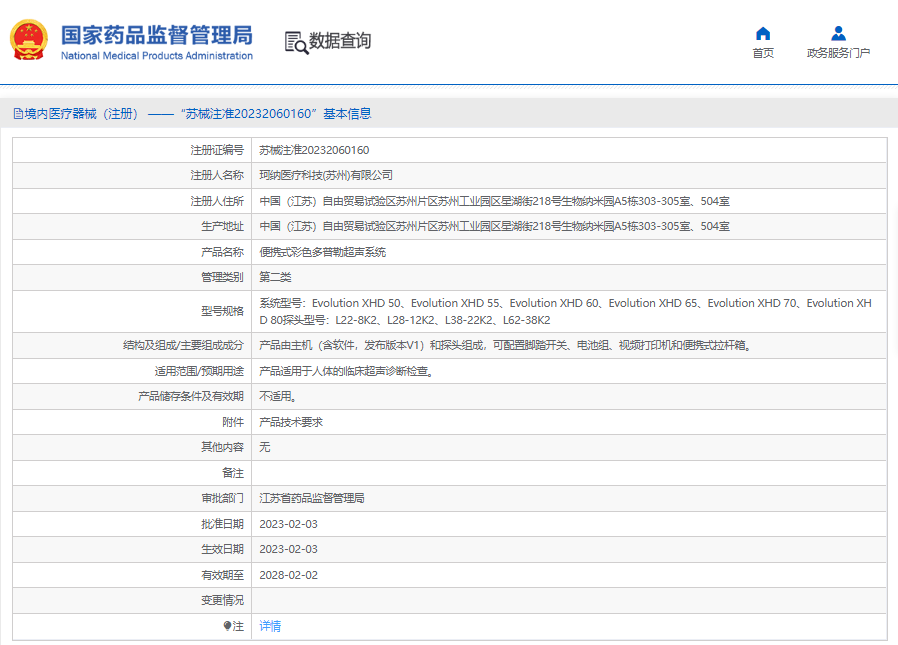Viewport: 898px width, 645px height.
Task: Open the 详情 link
Action: click(x=270, y=626)
